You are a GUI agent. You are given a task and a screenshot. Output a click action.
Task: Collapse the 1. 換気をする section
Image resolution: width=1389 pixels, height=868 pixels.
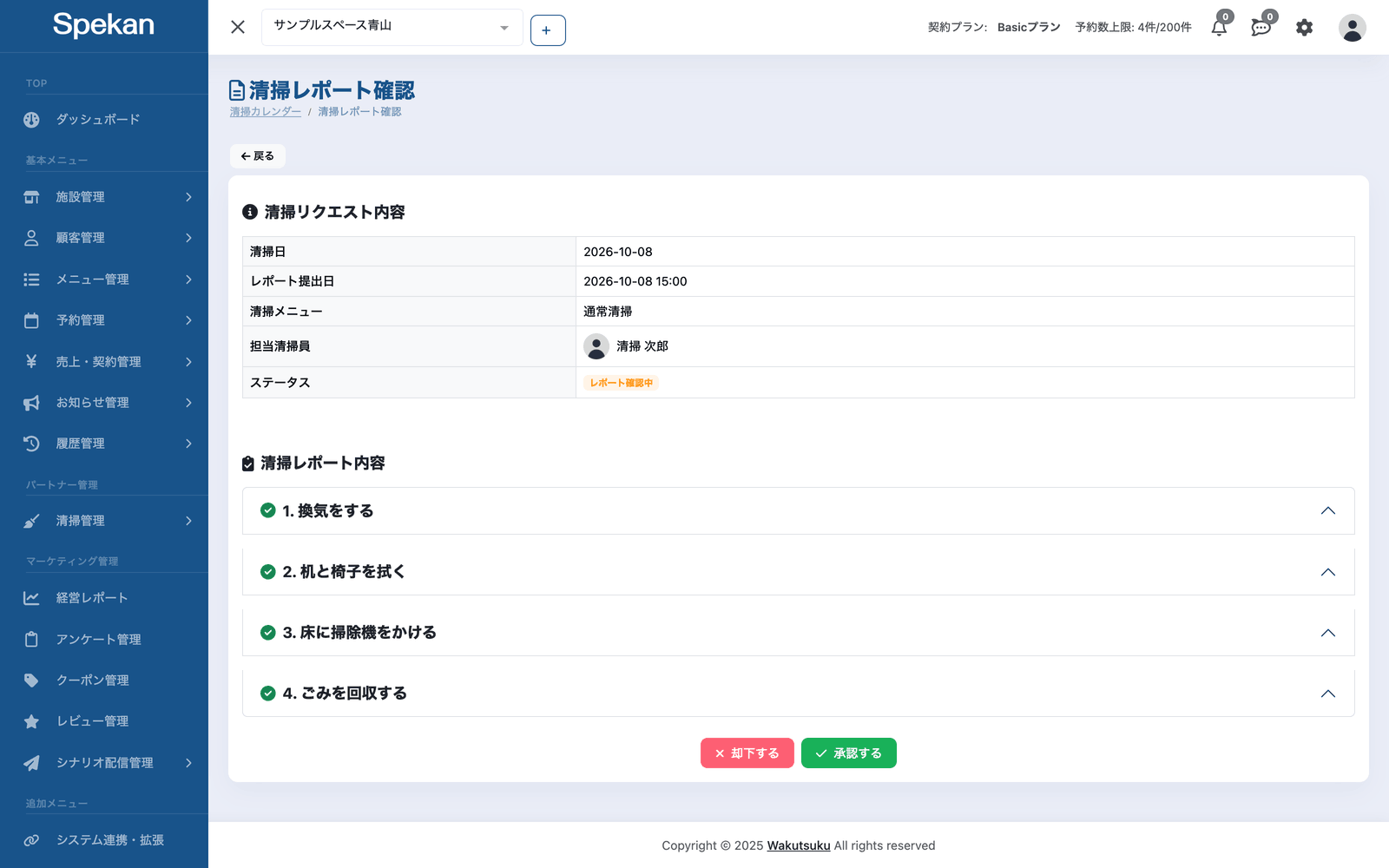799,510
